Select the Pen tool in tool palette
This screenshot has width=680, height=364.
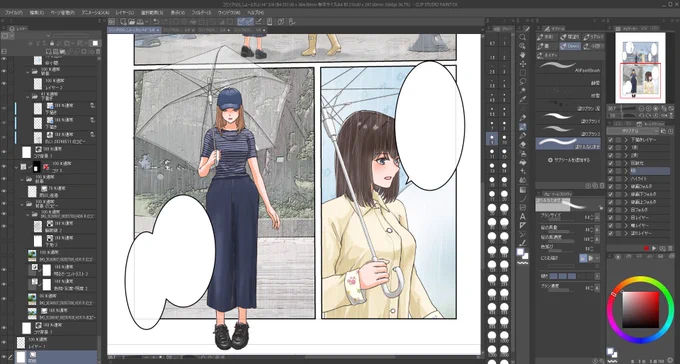[523, 118]
